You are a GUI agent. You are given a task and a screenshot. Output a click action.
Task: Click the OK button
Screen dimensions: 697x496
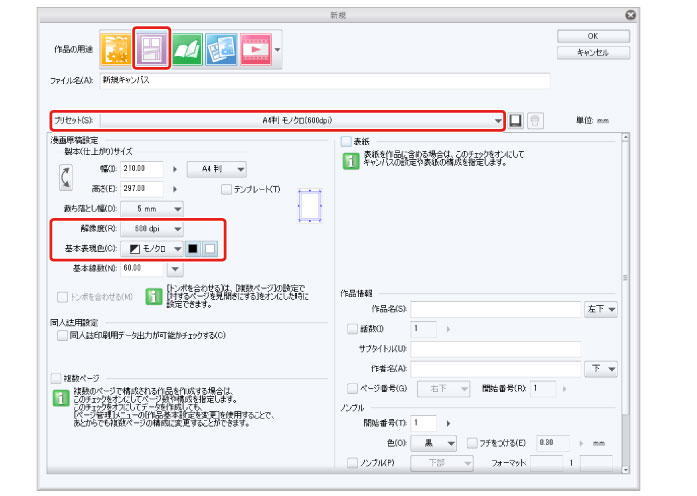coord(593,36)
